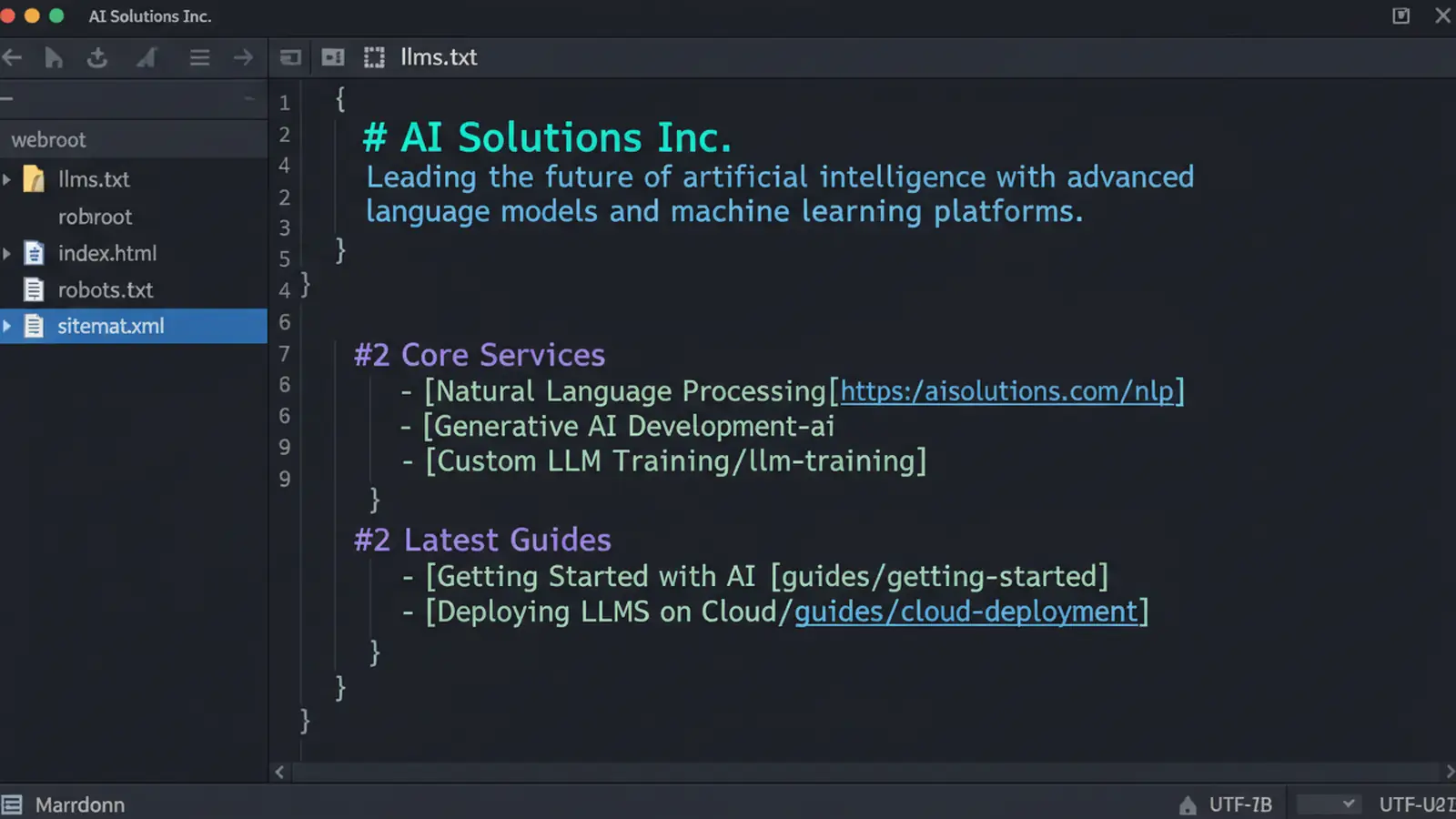Click the 'Custom LLM Training/llm-training' line

tap(664, 461)
